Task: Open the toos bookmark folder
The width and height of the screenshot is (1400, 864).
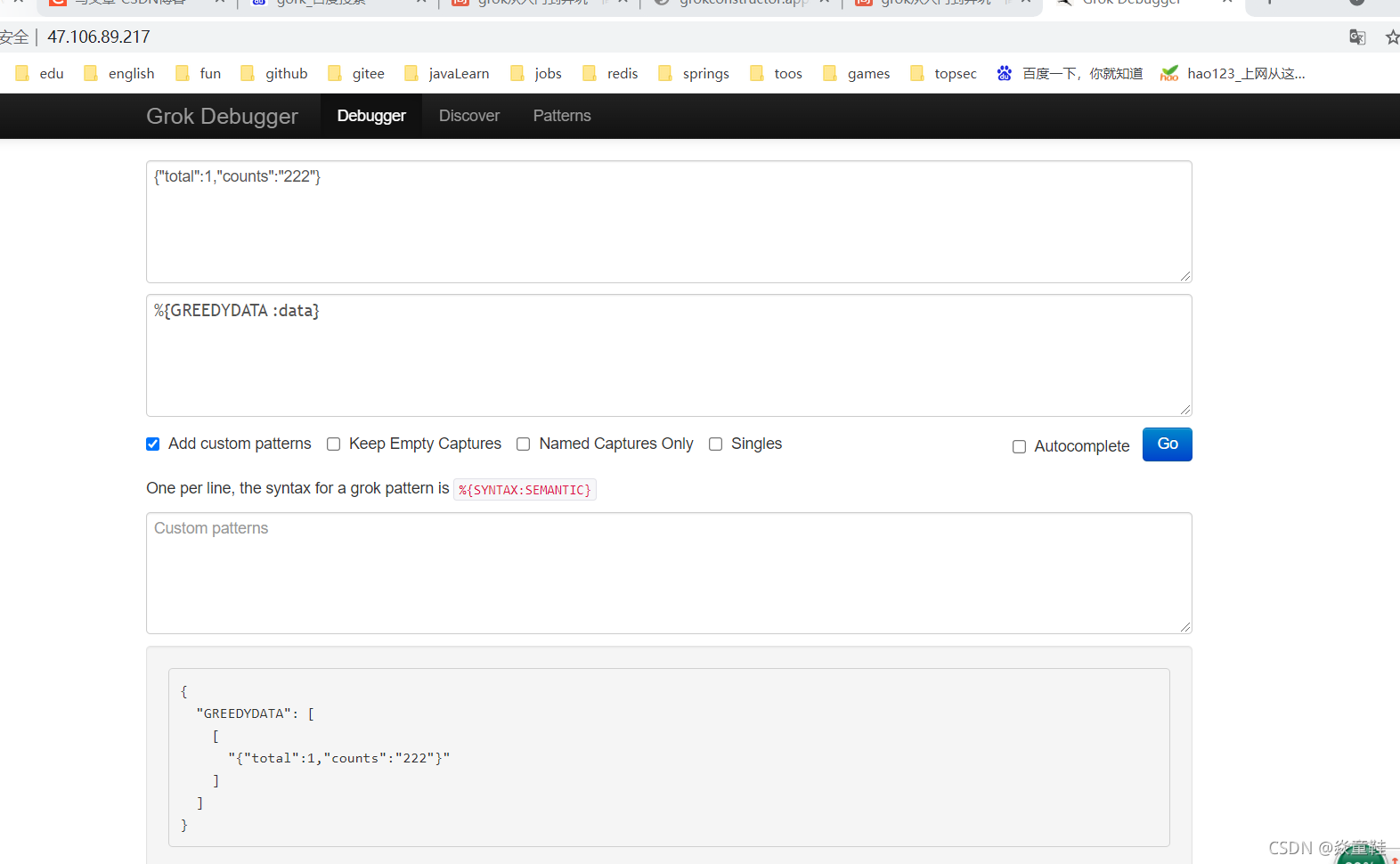Action: click(x=776, y=74)
